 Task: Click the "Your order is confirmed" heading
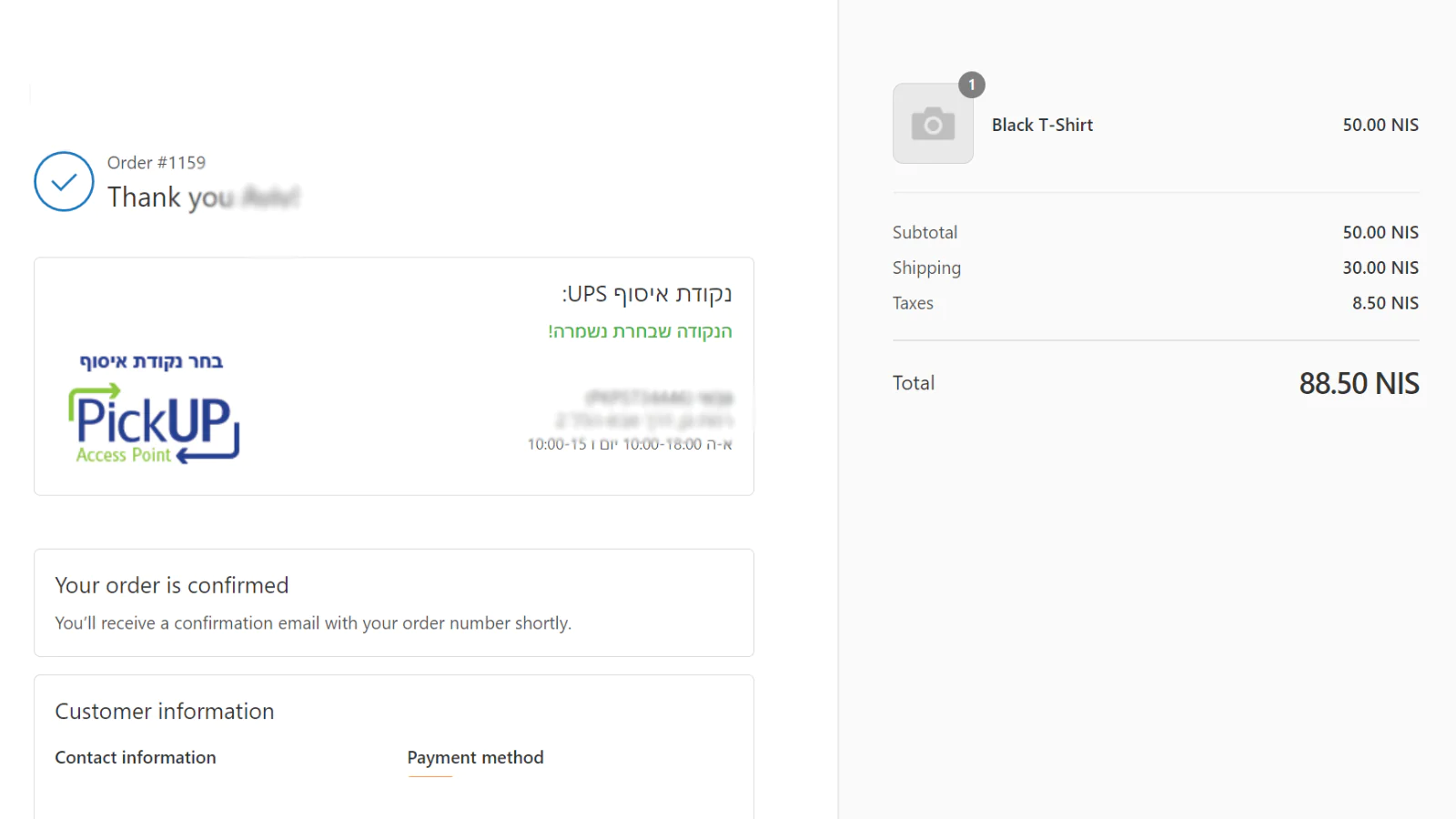pos(172,585)
